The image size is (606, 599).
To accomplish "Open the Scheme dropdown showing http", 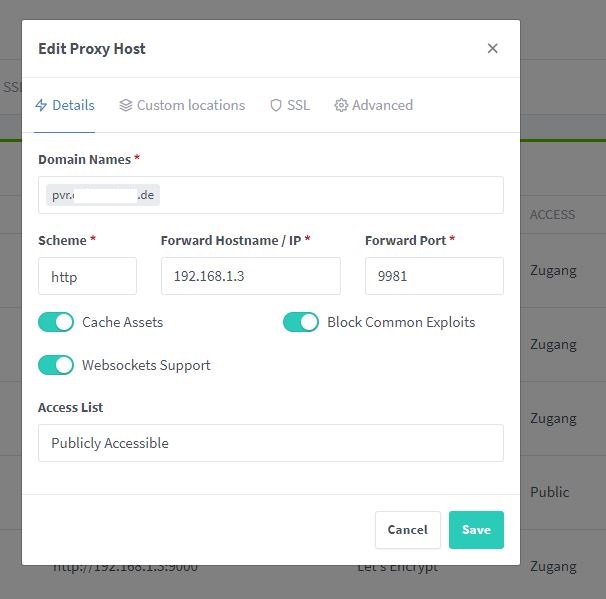I will pyautogui.click(x=87, y=276).
